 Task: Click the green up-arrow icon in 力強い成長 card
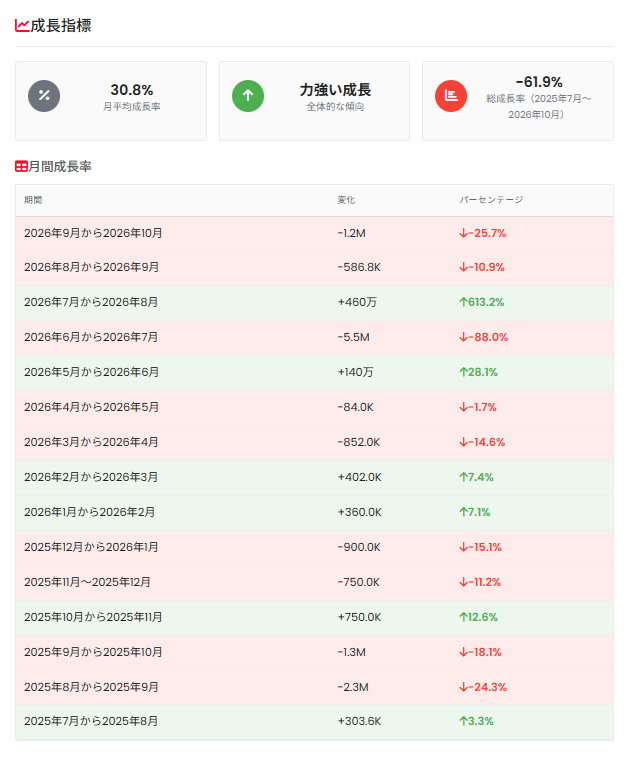[248, 96]
